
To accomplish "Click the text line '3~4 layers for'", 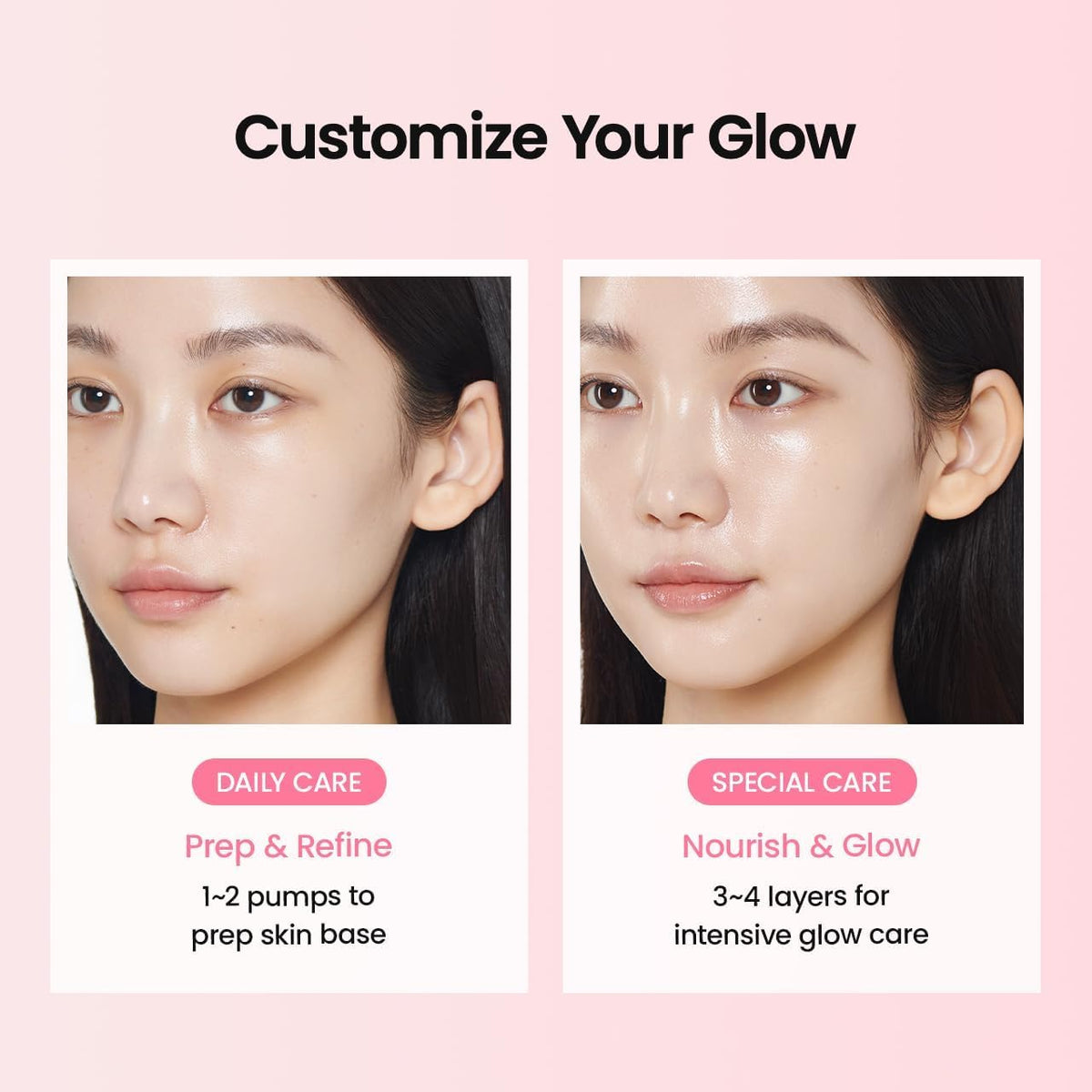I will 801,896.
